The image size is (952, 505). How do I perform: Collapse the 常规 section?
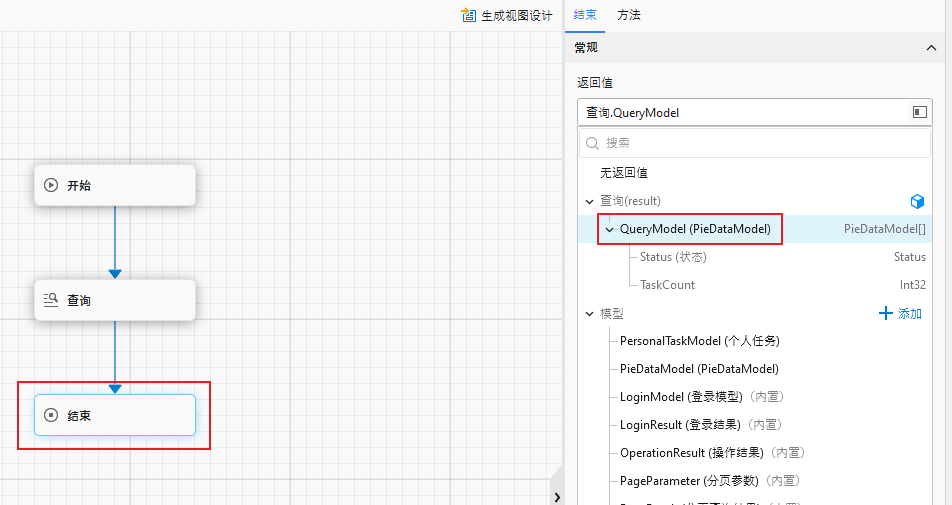pyautogui.click(x=932, y=47)
